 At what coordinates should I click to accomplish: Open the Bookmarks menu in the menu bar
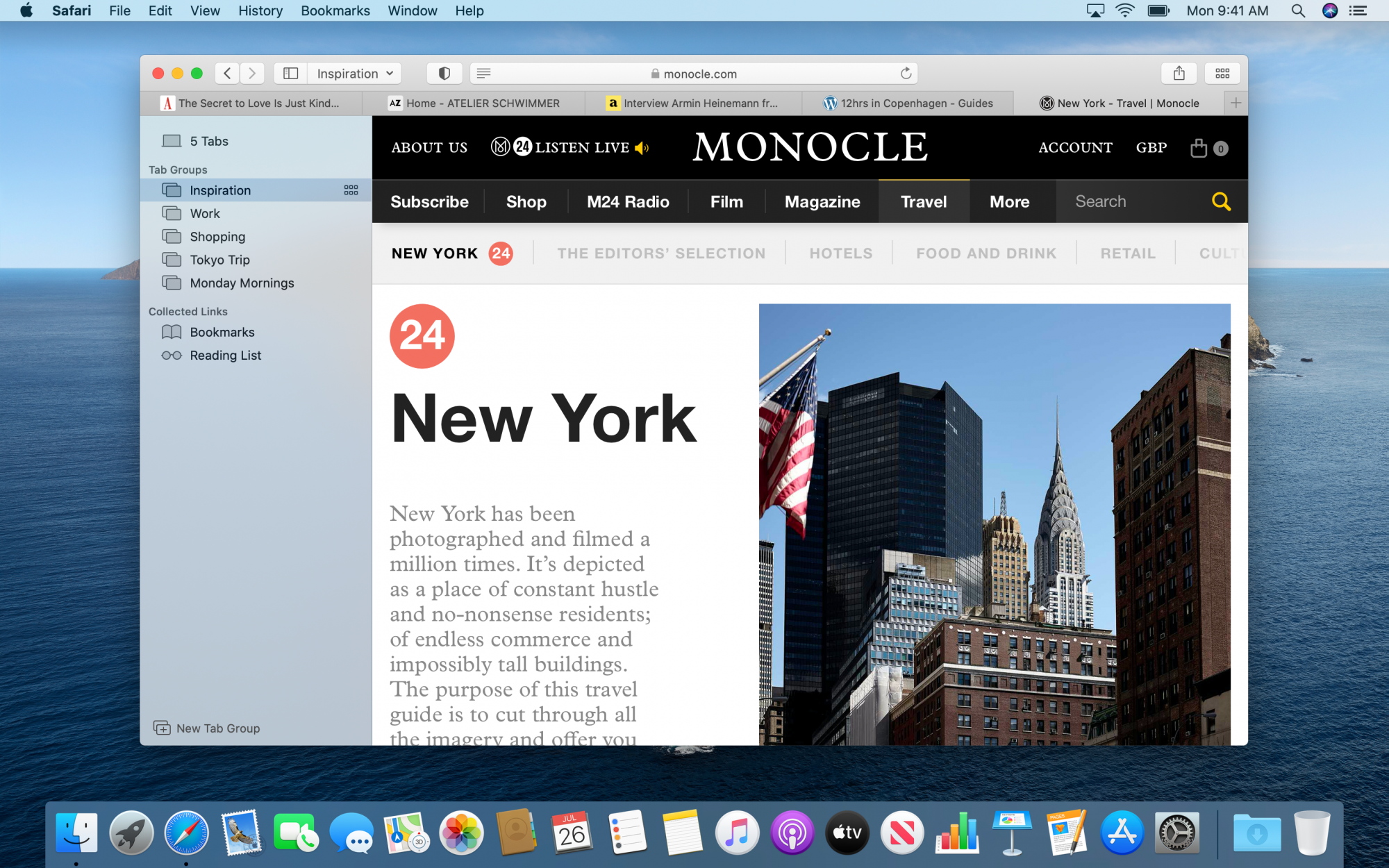coord(335,10)
